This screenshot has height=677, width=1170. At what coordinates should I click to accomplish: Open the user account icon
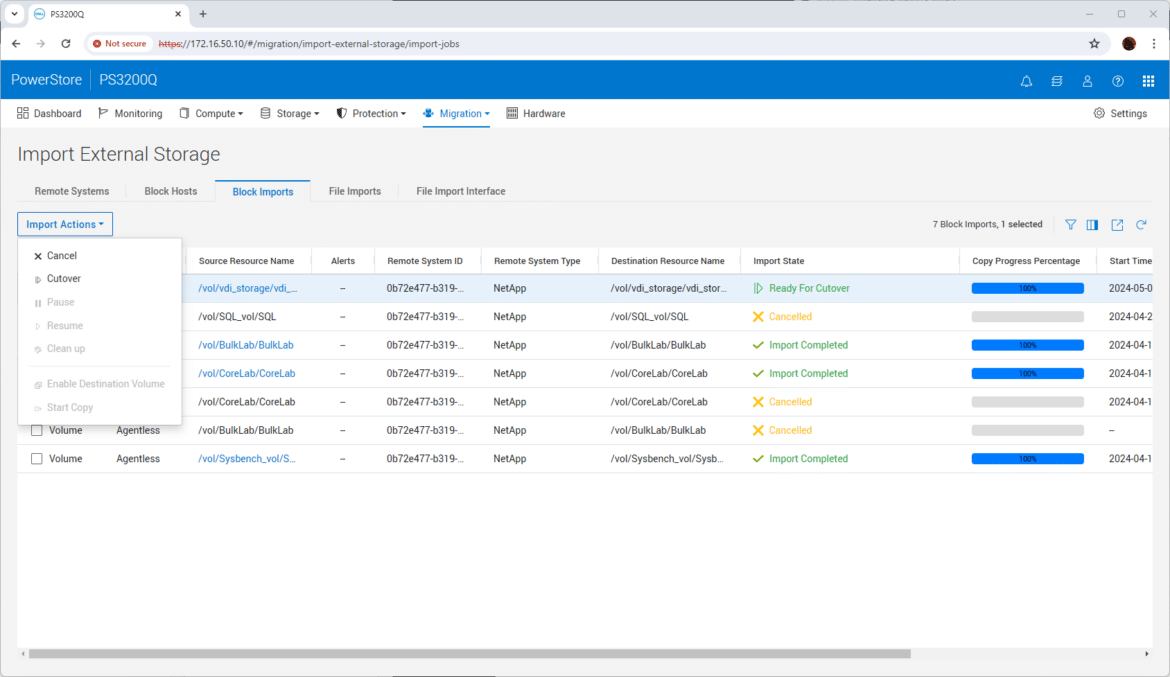tap(1087, 81)
